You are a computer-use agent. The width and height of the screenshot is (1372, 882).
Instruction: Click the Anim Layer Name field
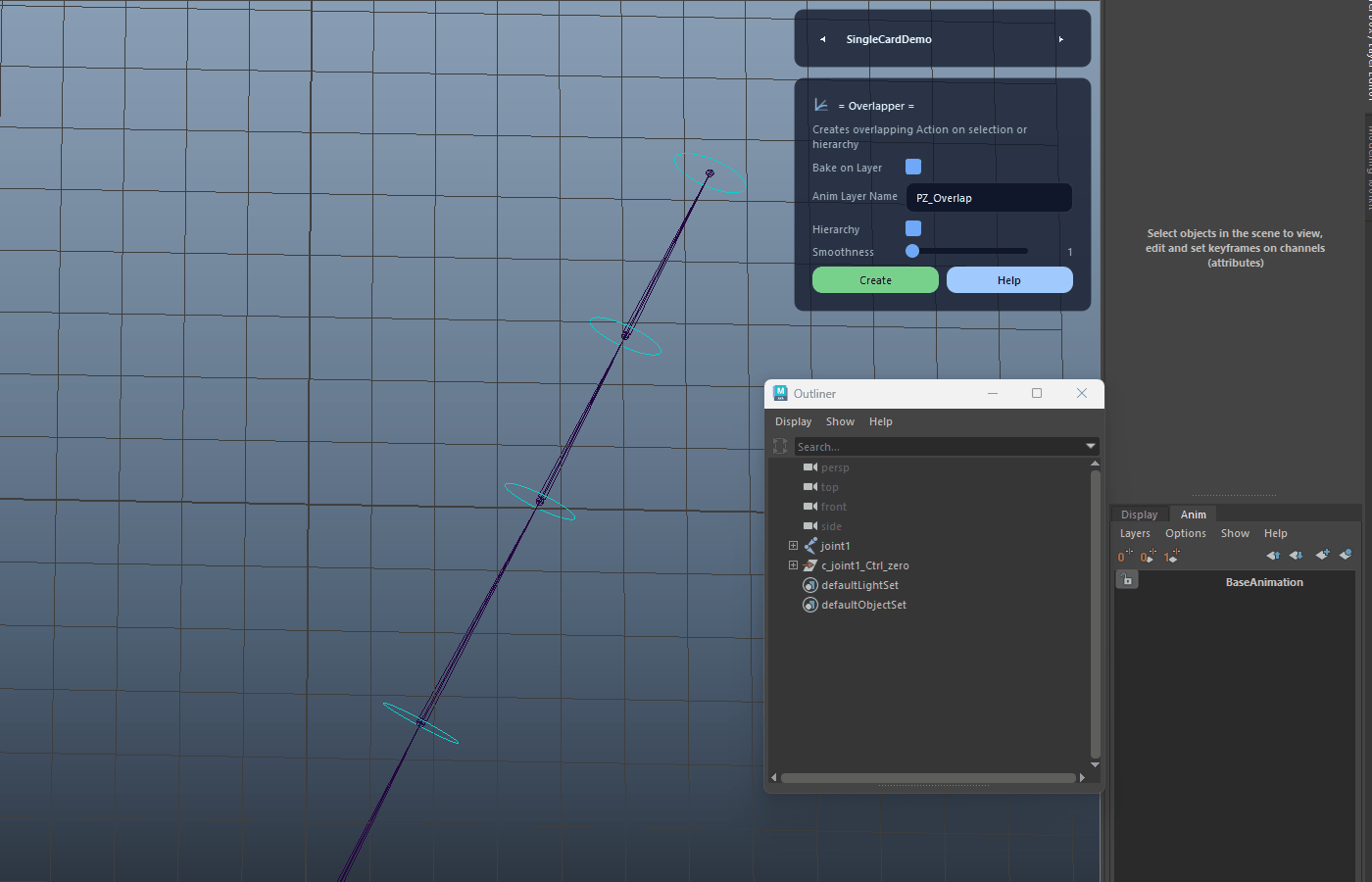[x=989, y=197]
